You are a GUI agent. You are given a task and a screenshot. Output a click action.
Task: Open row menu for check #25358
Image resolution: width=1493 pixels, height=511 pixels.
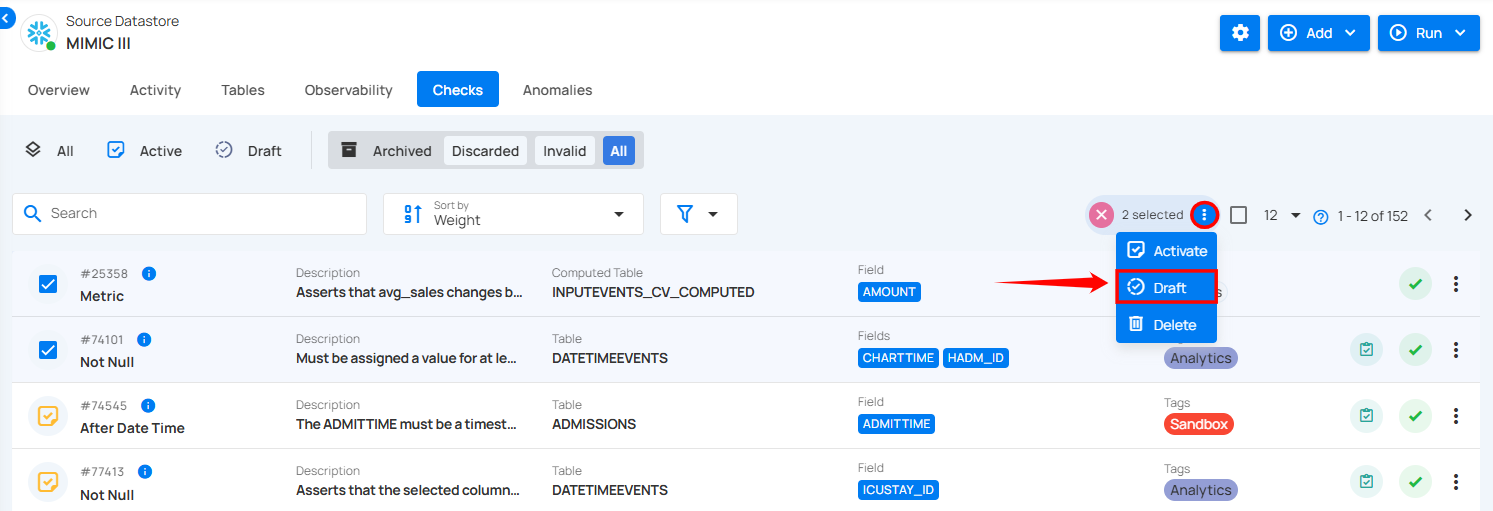[x=1456, y=284]
